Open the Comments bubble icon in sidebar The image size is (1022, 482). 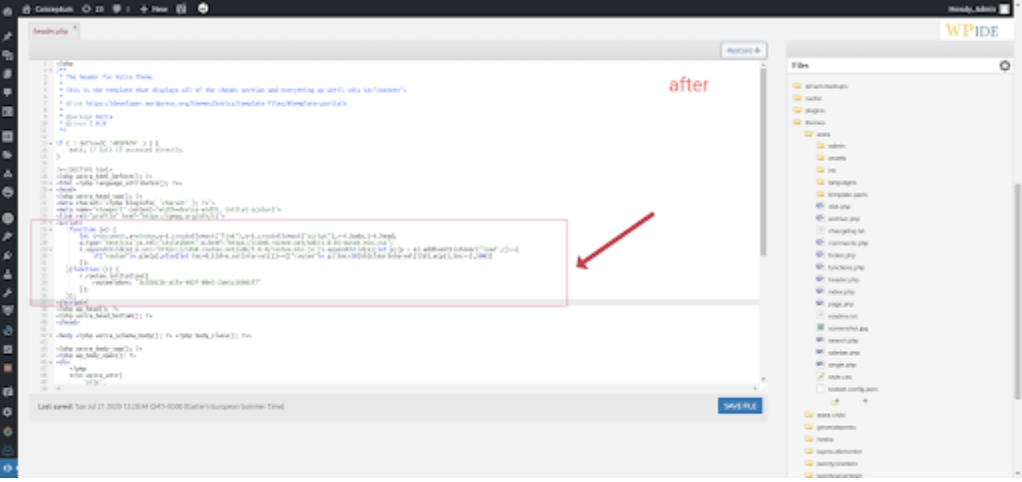8,92
